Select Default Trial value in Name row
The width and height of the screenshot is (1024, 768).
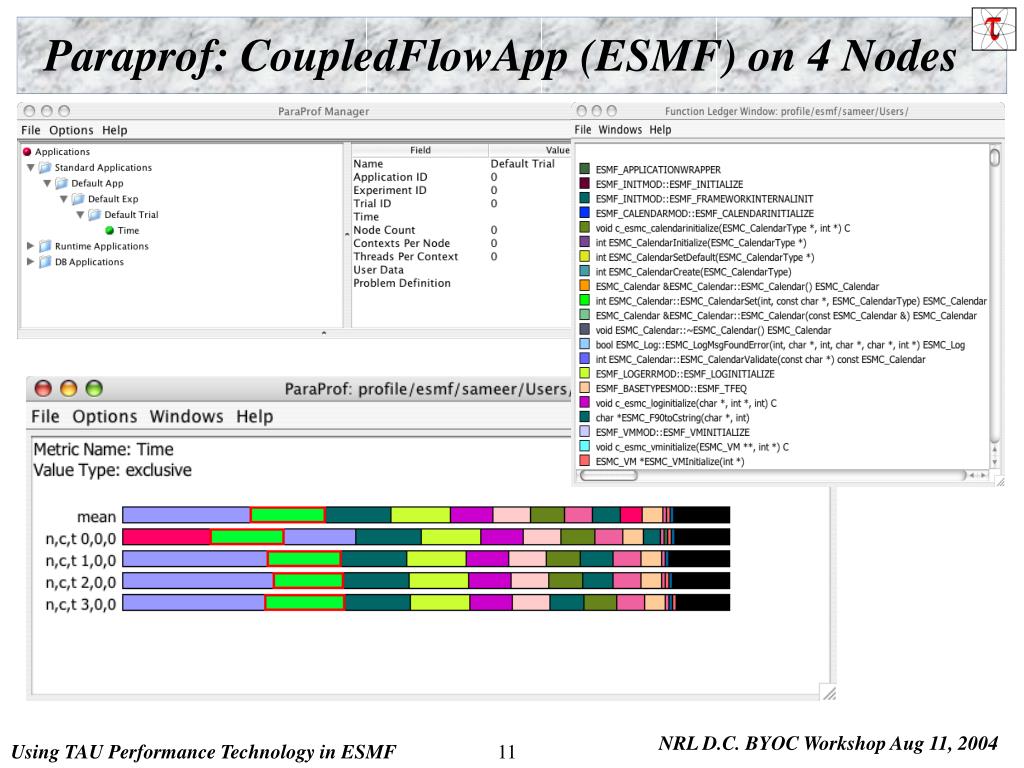point(522,164)
